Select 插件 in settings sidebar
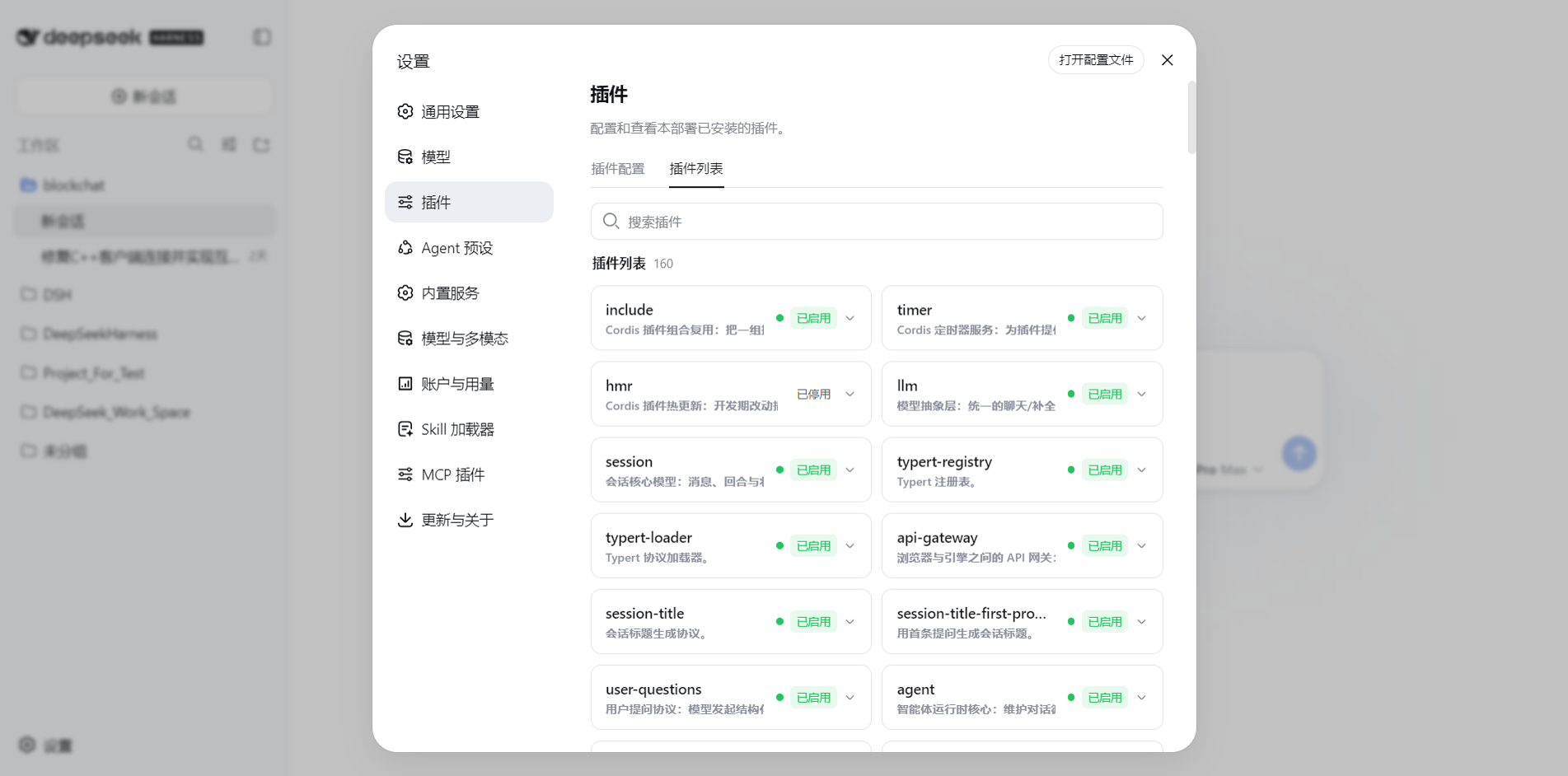The width and height of the screenshot is (1568, 776). click(x=469, y=202)
